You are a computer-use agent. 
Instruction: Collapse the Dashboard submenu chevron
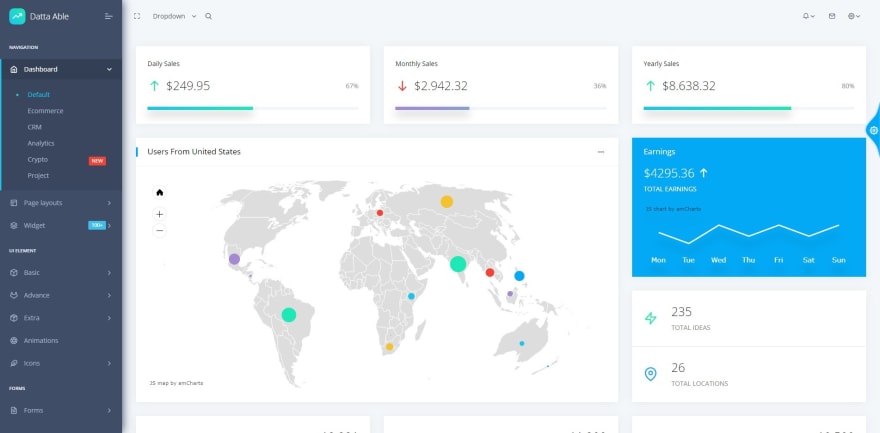(x=109, y=70)
